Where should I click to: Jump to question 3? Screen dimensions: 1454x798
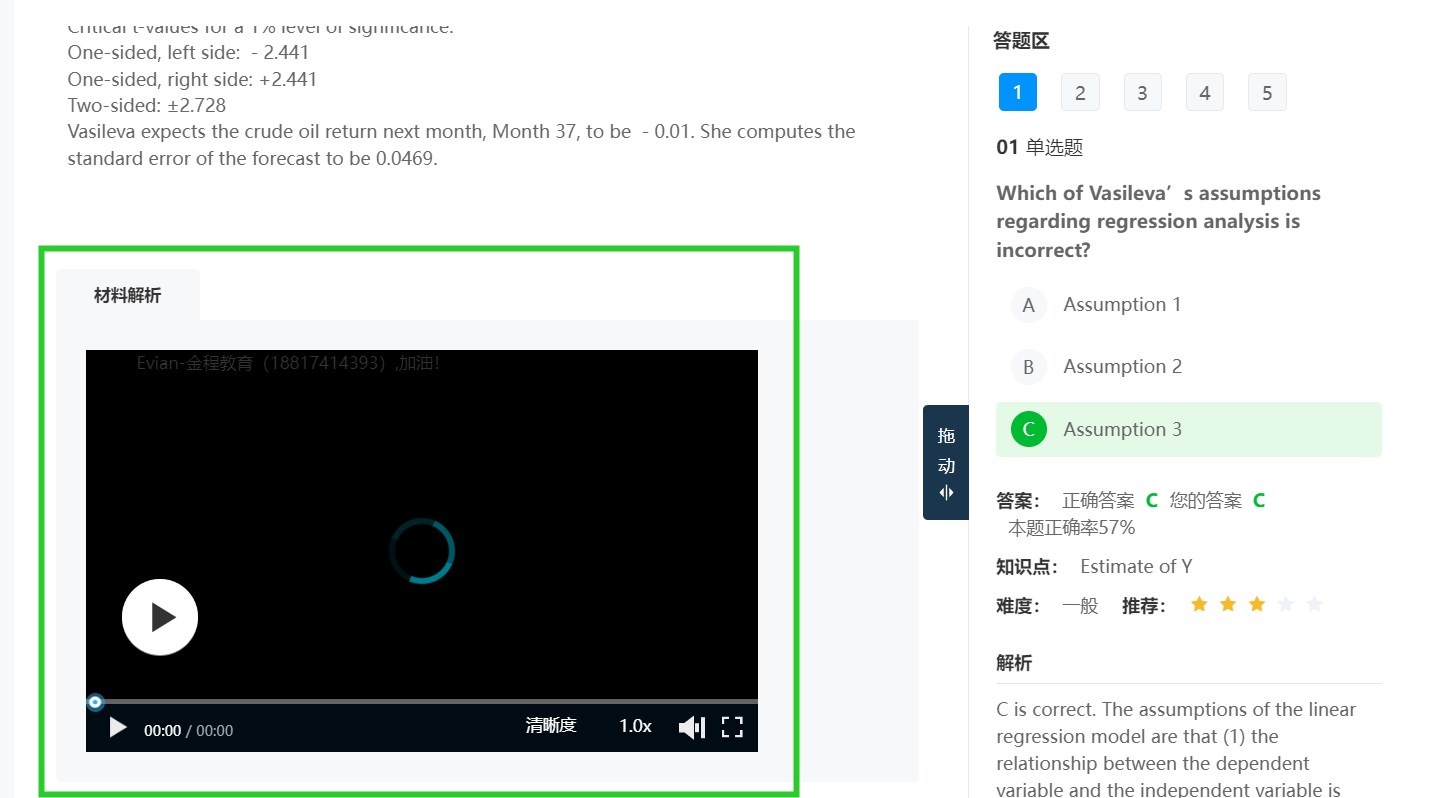pos(1142,92)
